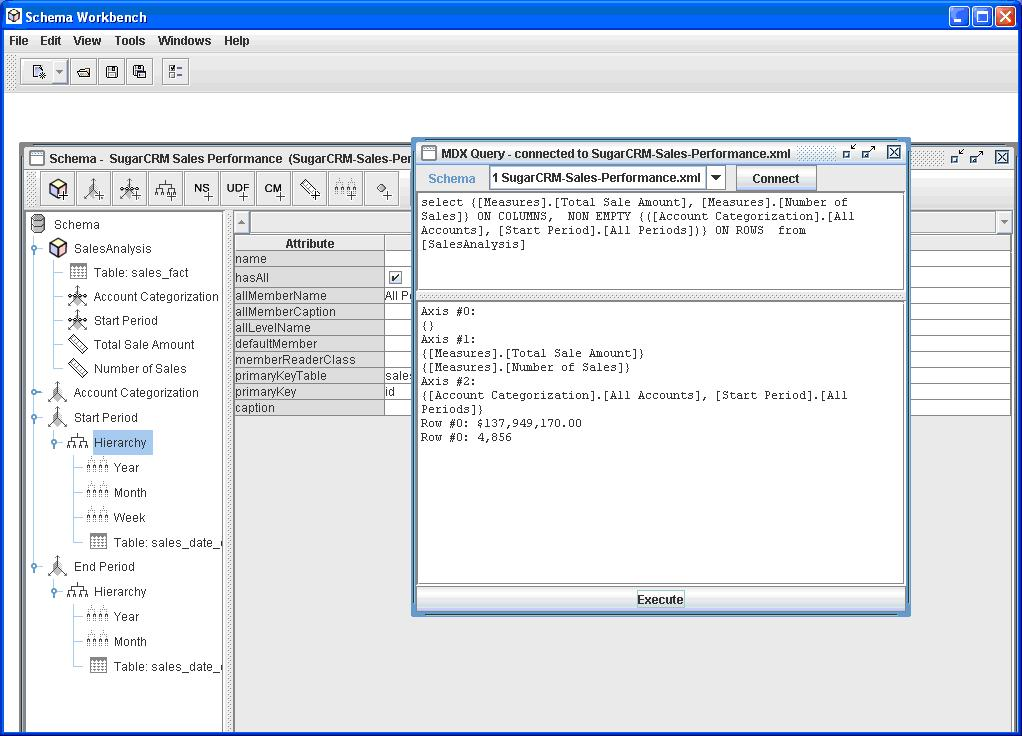Click inside the MDX query text area
Image resolution: width=1022 pixels, height=736 pixels.
[660, 265]
